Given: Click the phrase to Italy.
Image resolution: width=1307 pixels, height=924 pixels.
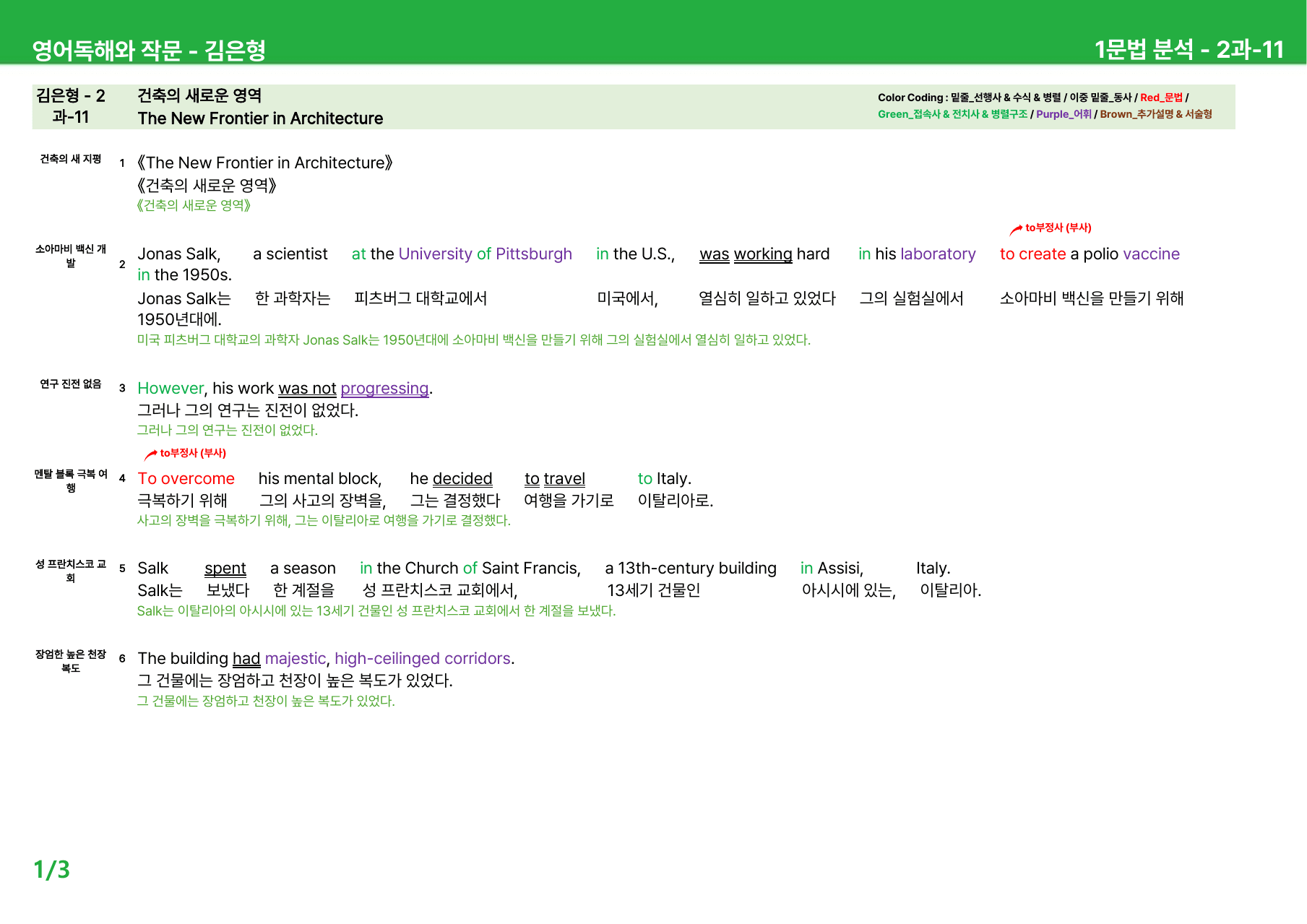Looking at the screenshot, I should click(x=665, y=479).
